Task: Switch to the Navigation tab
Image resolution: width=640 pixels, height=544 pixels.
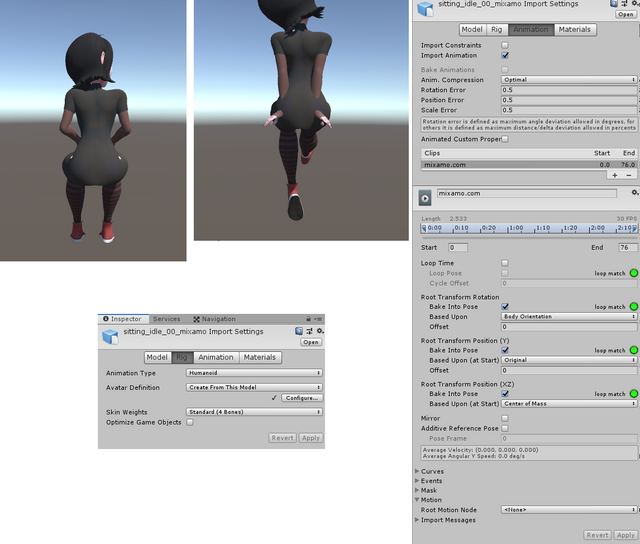Action: pyautogui.click(x=214, y=319)
